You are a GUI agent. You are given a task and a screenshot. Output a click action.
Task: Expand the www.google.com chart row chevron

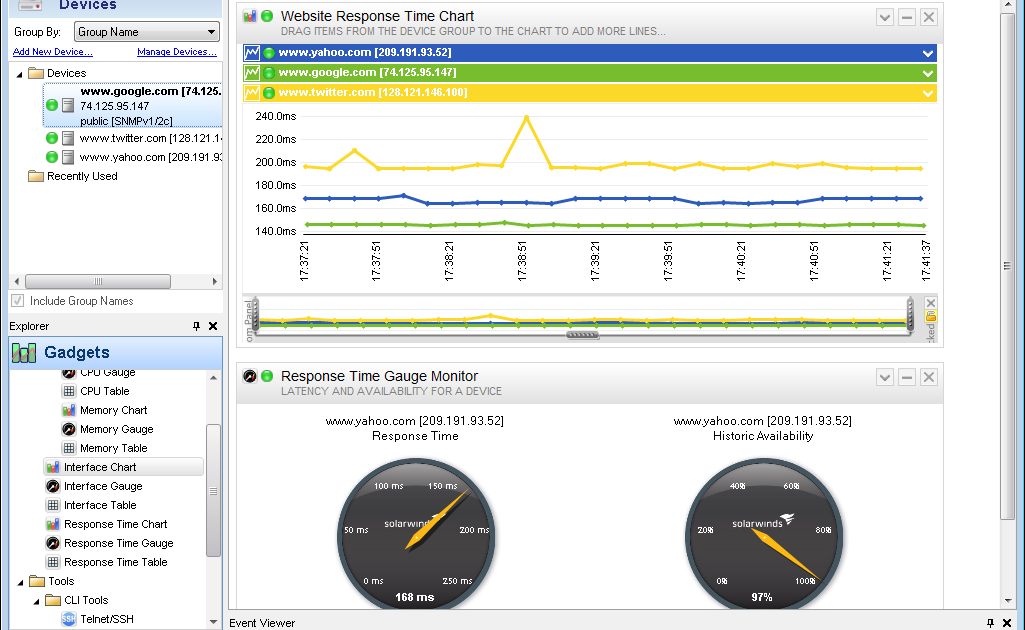928,73
